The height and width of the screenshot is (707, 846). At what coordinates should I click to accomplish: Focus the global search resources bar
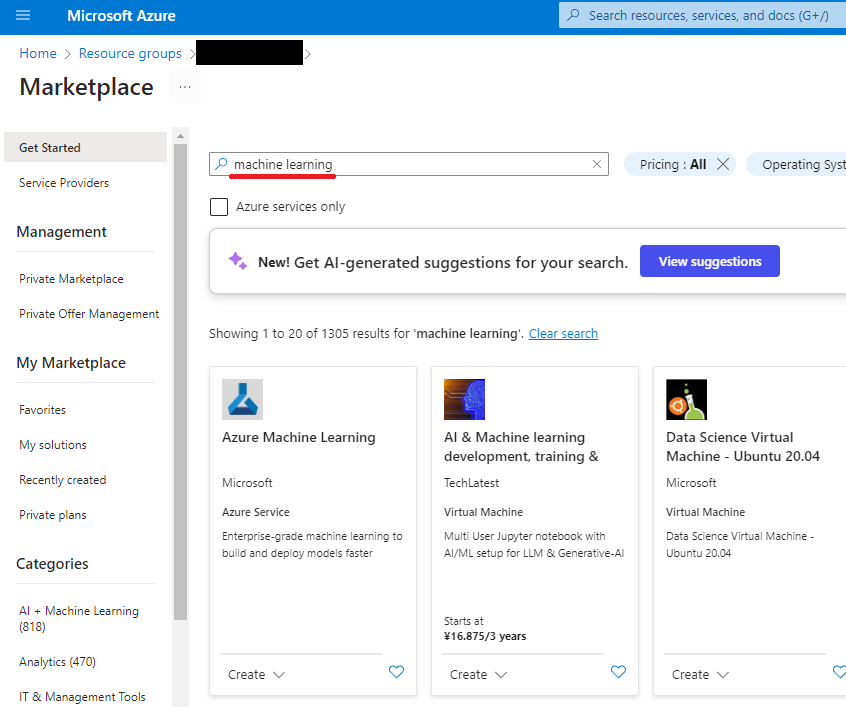pos(702,15)
